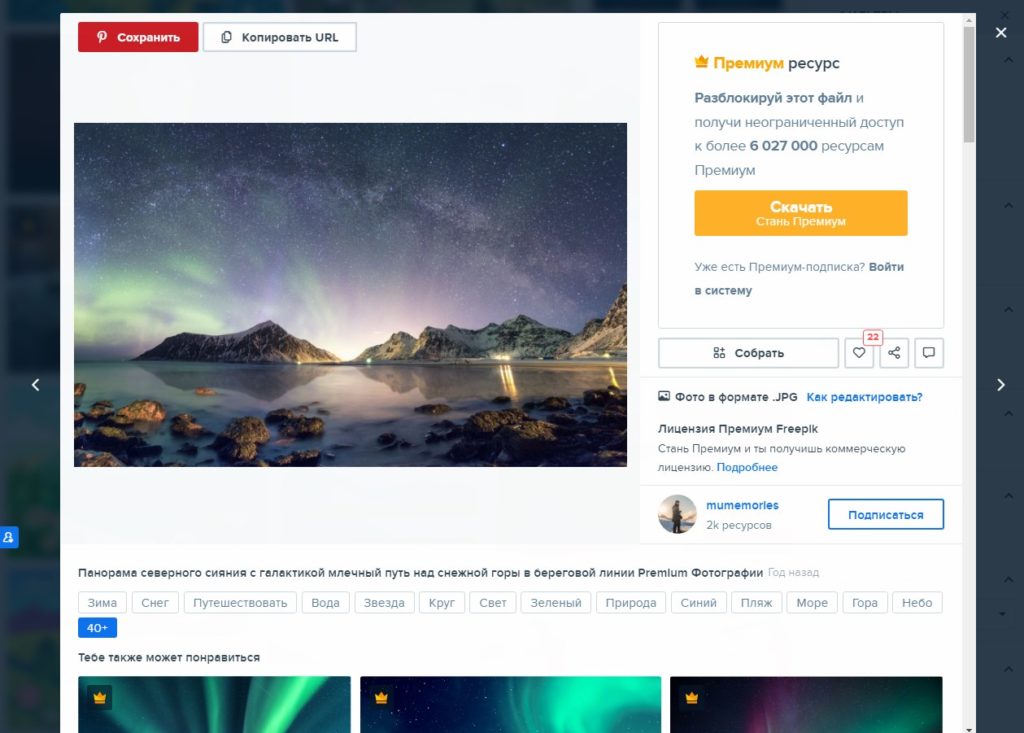Viewport: 1024px width, 733px height.
Task: Click the heart like icon with 22 count
Action: click(859, 353)
